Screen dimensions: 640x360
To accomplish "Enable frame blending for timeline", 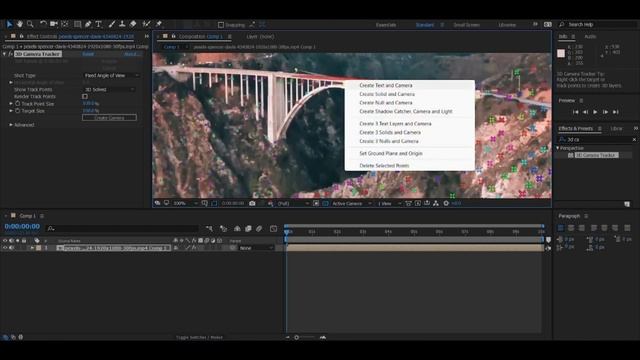I will point(248,229).
